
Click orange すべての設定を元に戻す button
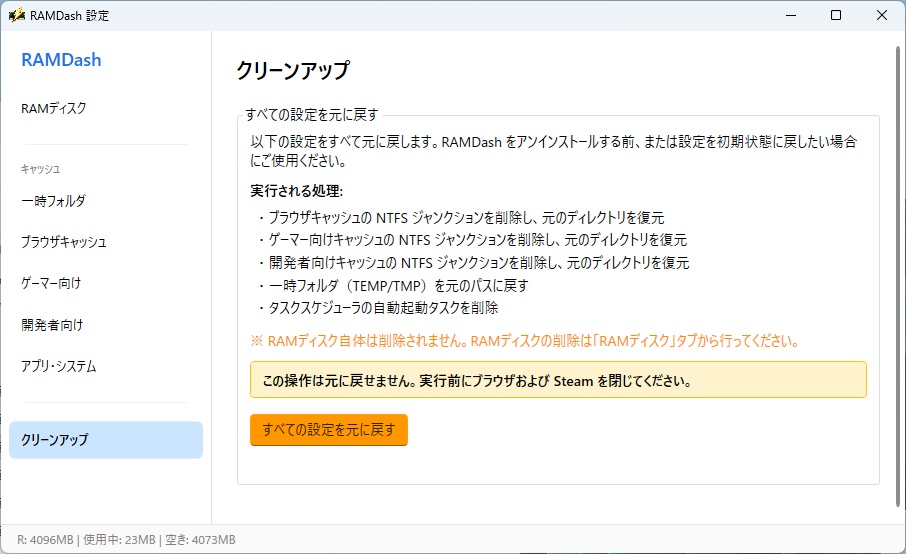point(329,430)
